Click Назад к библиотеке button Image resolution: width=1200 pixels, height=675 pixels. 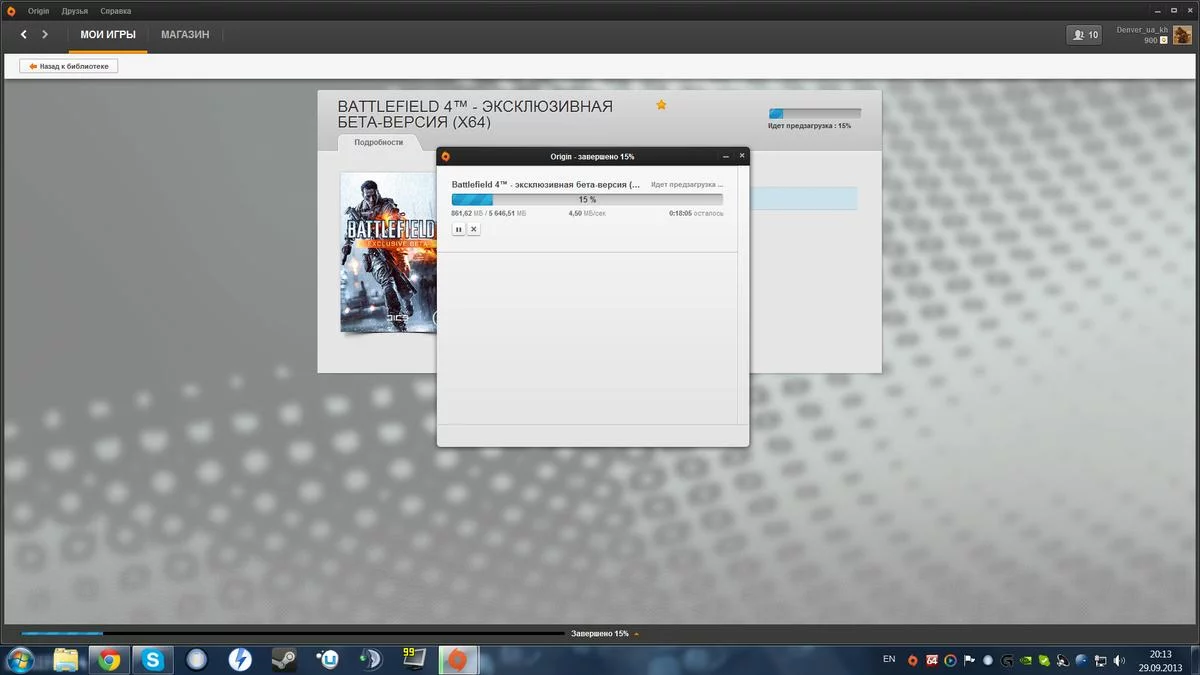(69, 66)
